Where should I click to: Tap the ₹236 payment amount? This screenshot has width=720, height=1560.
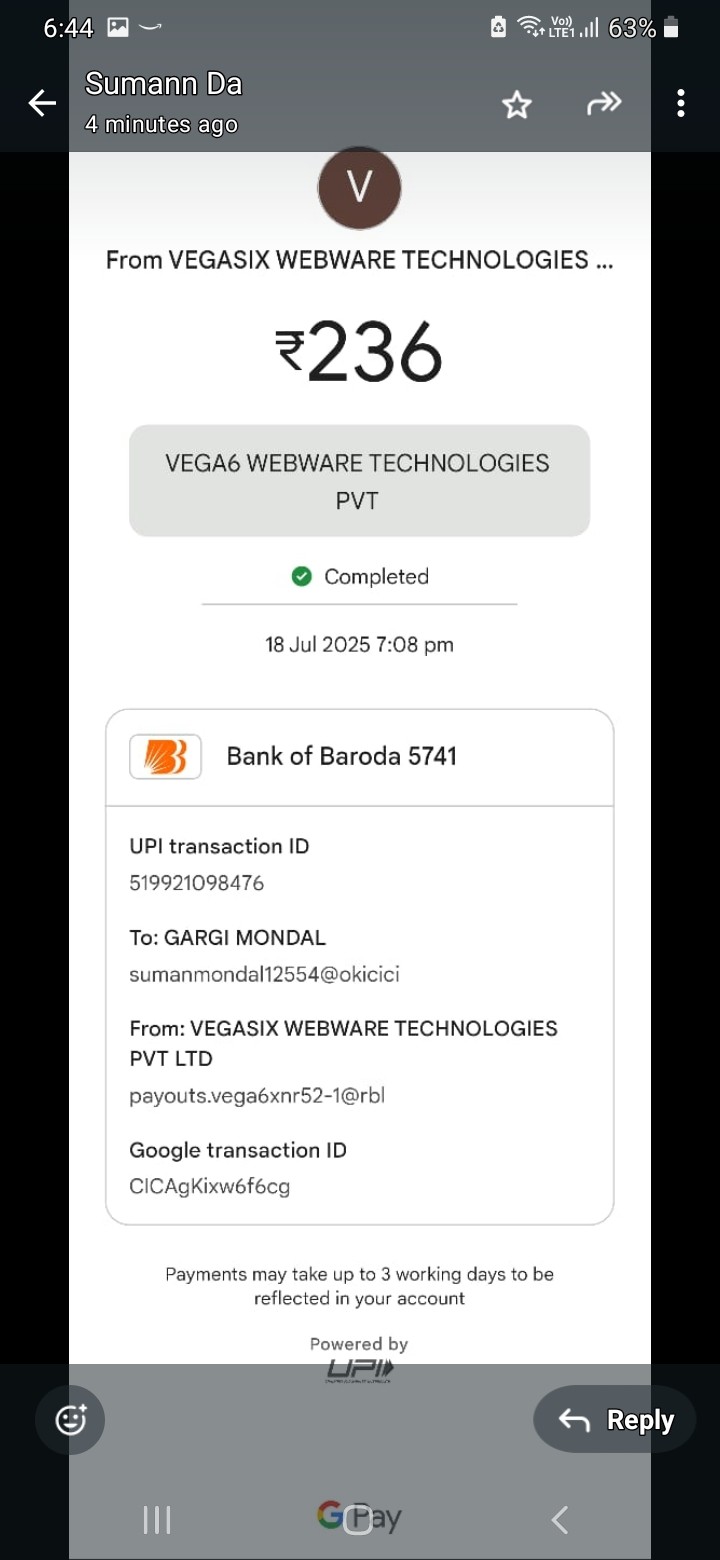359,352
